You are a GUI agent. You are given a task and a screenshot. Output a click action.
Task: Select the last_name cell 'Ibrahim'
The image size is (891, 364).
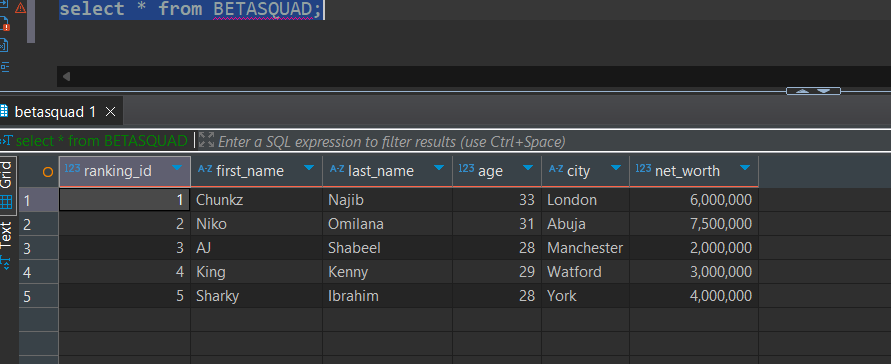(x=388, y=296)
